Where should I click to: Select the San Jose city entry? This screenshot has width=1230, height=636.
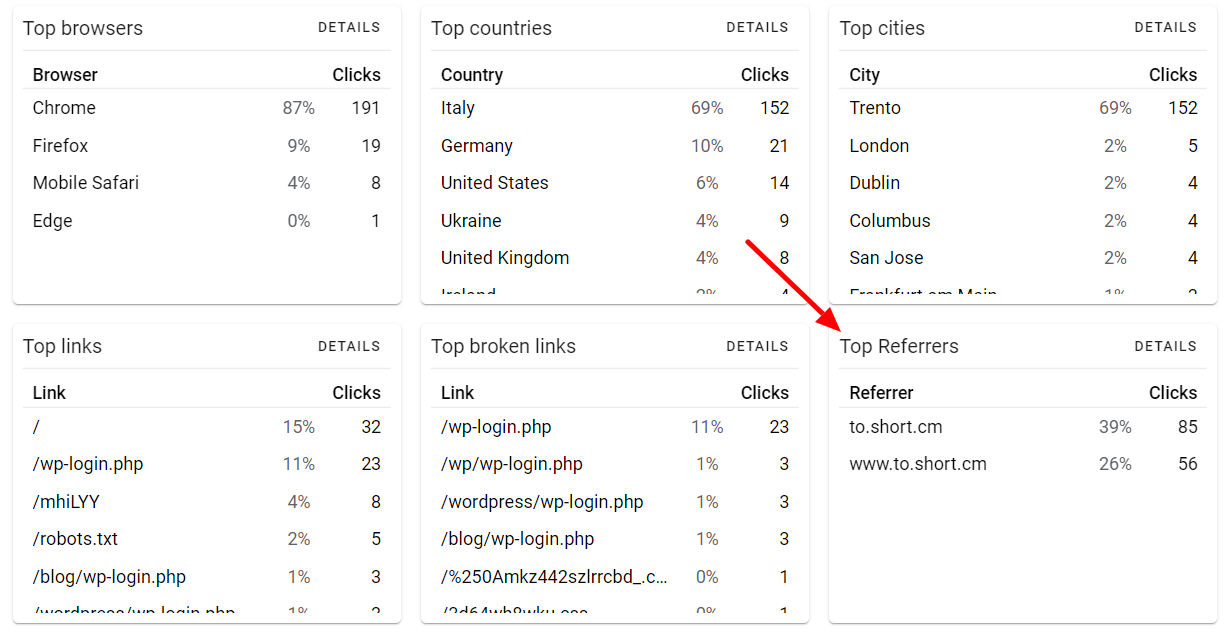coord(886,257)
